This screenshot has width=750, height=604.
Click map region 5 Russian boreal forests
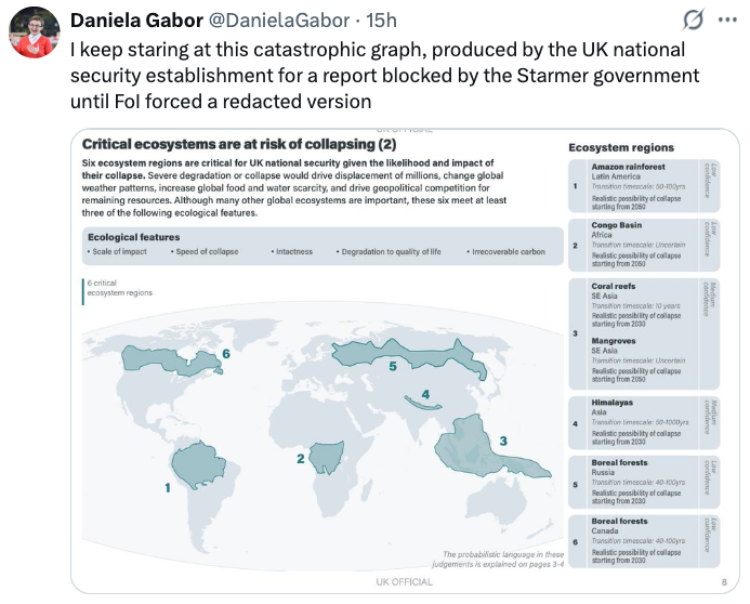point(409,356)
